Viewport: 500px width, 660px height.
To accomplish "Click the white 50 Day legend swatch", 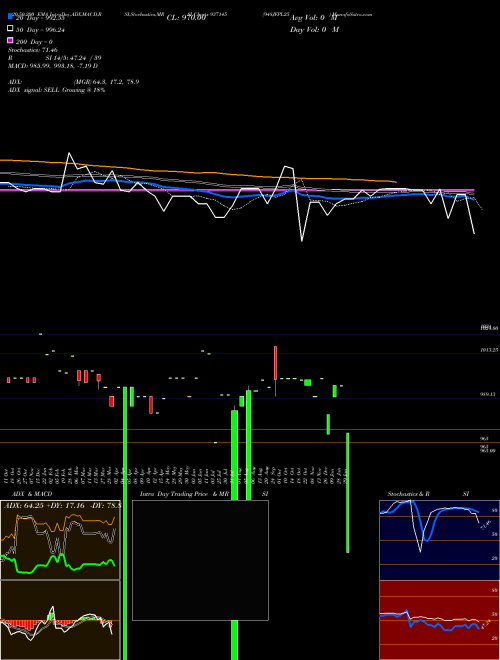I will point(10,29).
